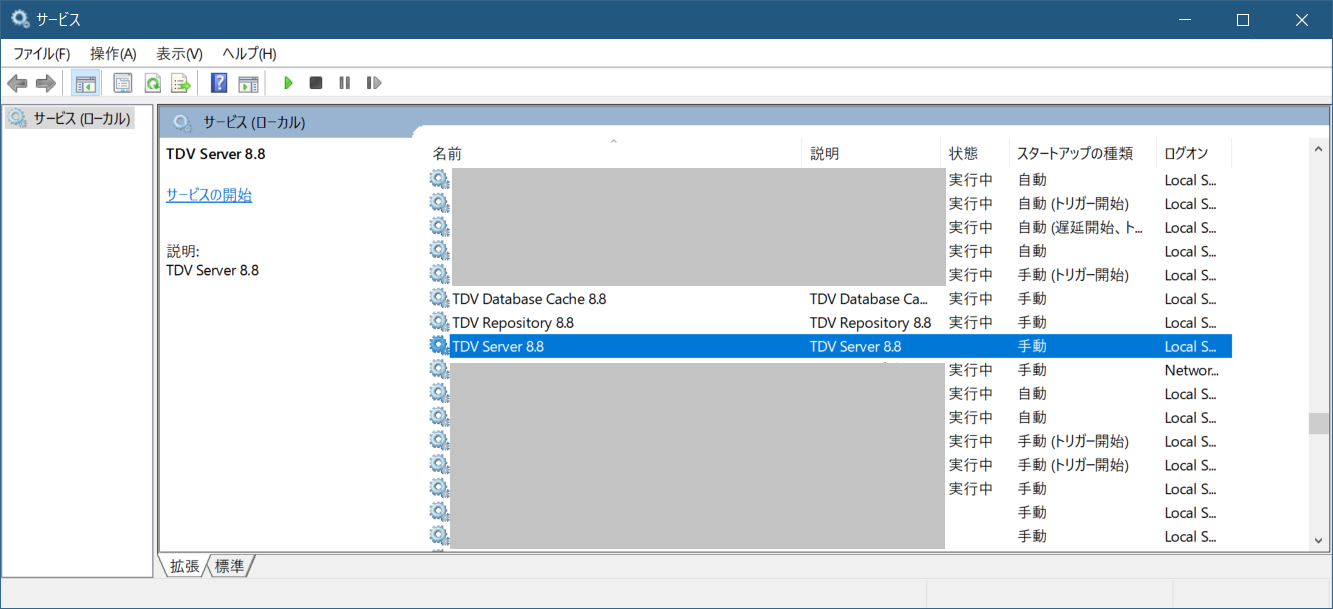Click the scroll-down arrow of the services list
This screenshot has height=609, width=1333.
click(x=1320, y=540)
